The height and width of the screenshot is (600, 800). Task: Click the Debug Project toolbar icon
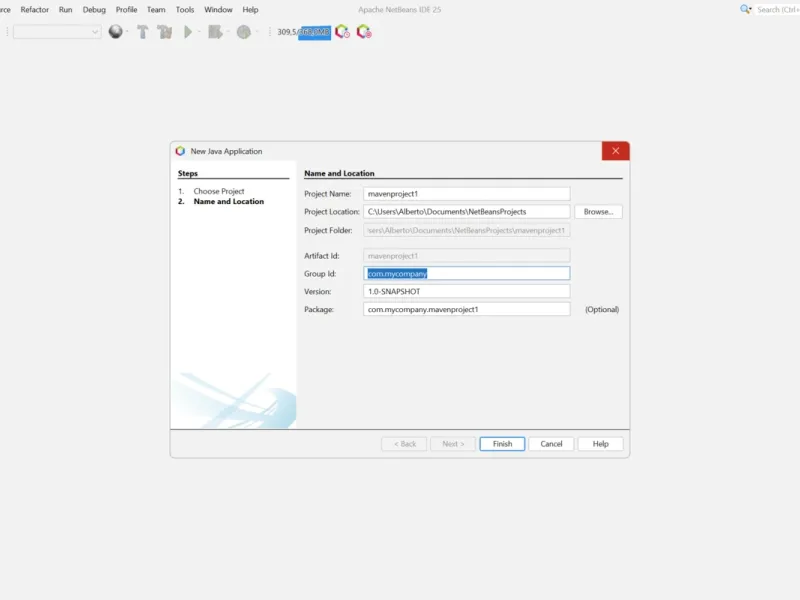(x=215, y=32)
